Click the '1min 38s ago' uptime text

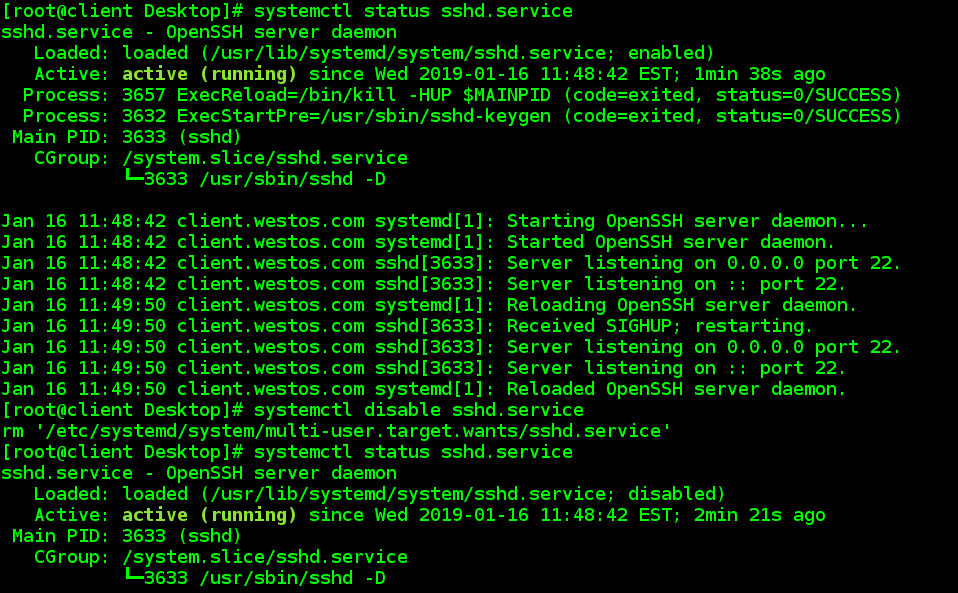click(x=759, y=75)
